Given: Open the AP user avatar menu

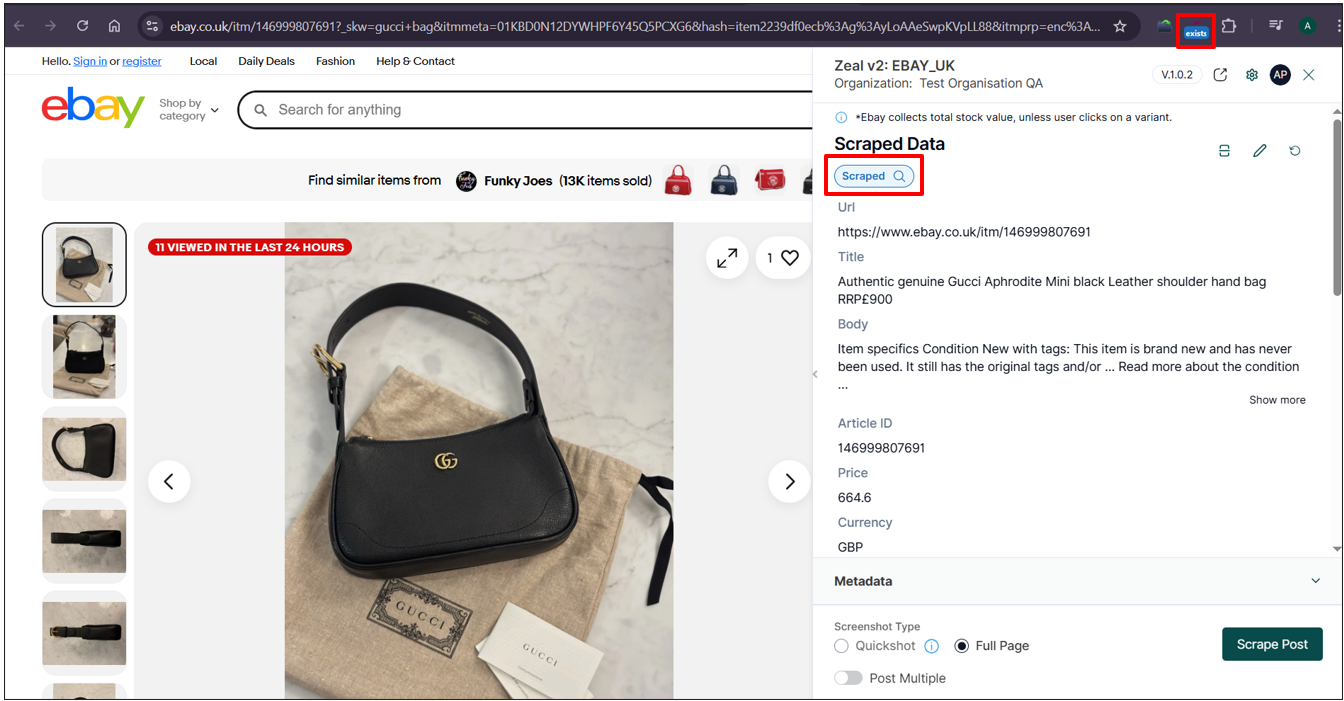Looking at the screenshot, I should 1280,75.
